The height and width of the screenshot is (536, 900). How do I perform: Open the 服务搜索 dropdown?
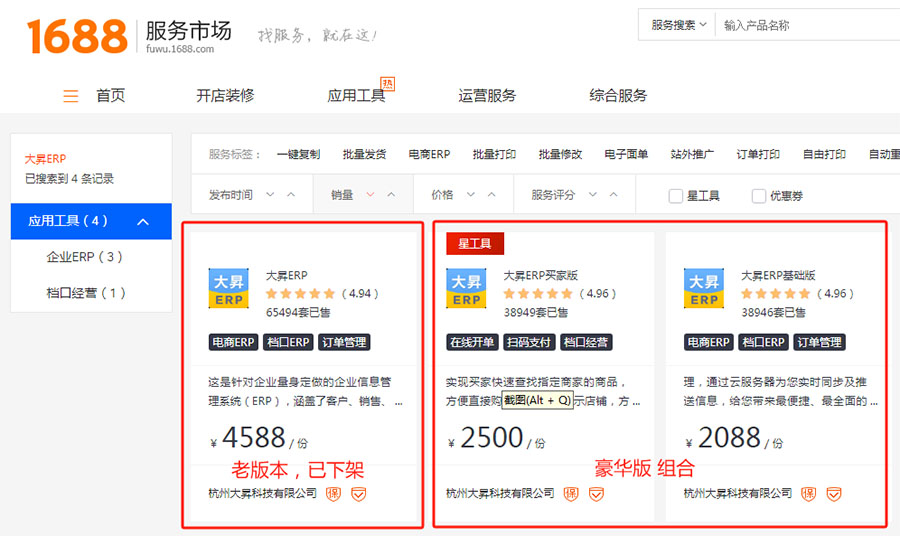click(x=678, y=25)
